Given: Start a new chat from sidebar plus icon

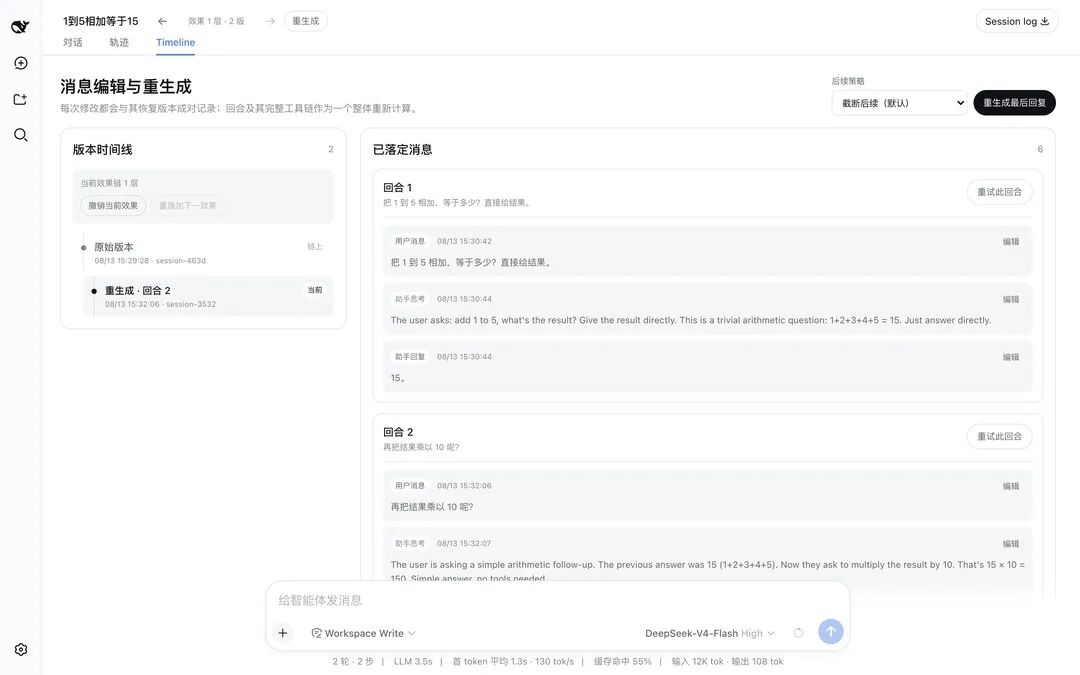Looking at the screenshot, I should point(21,63).
